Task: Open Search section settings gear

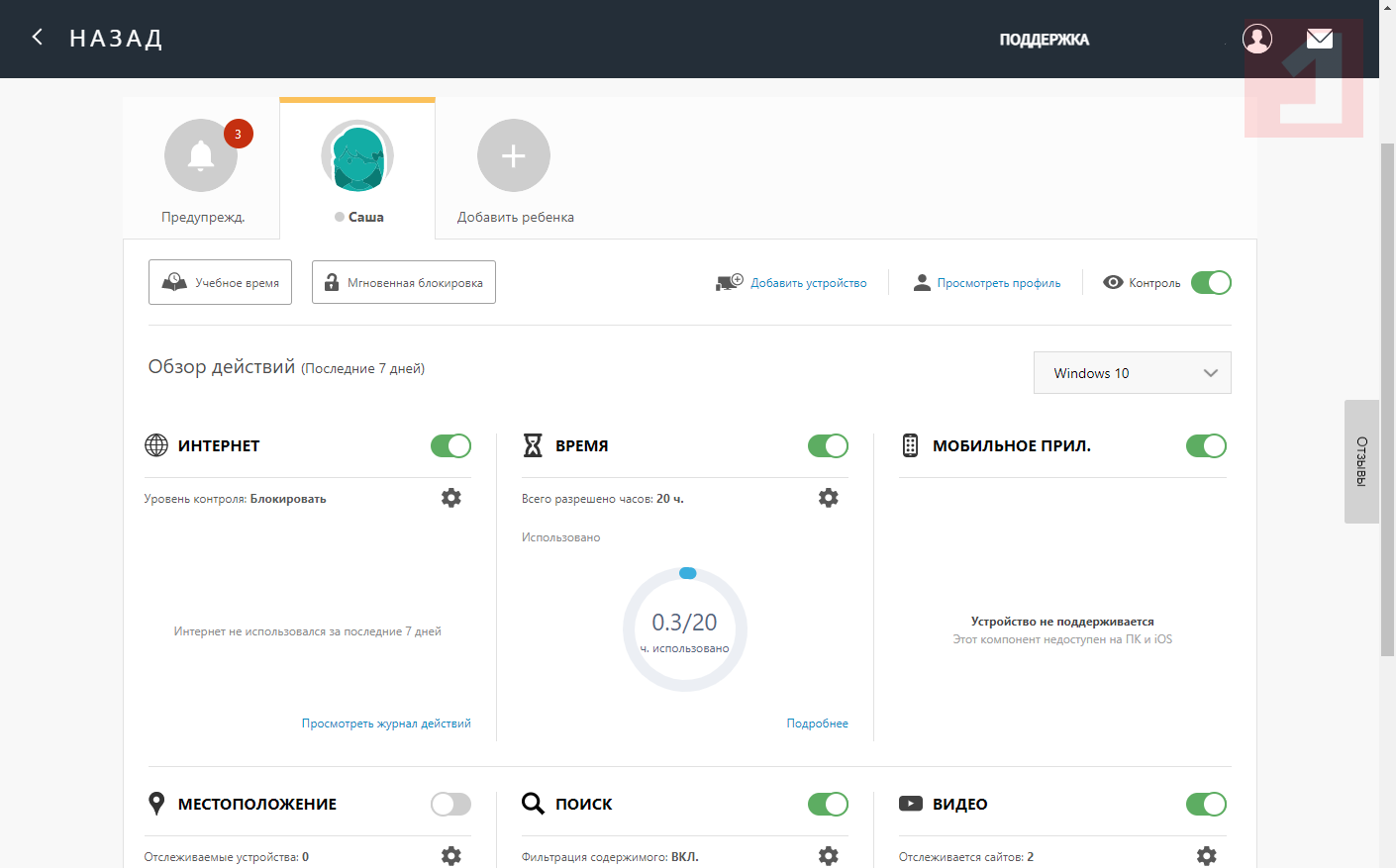Action: pyautogui.click(x=829, y=856)
